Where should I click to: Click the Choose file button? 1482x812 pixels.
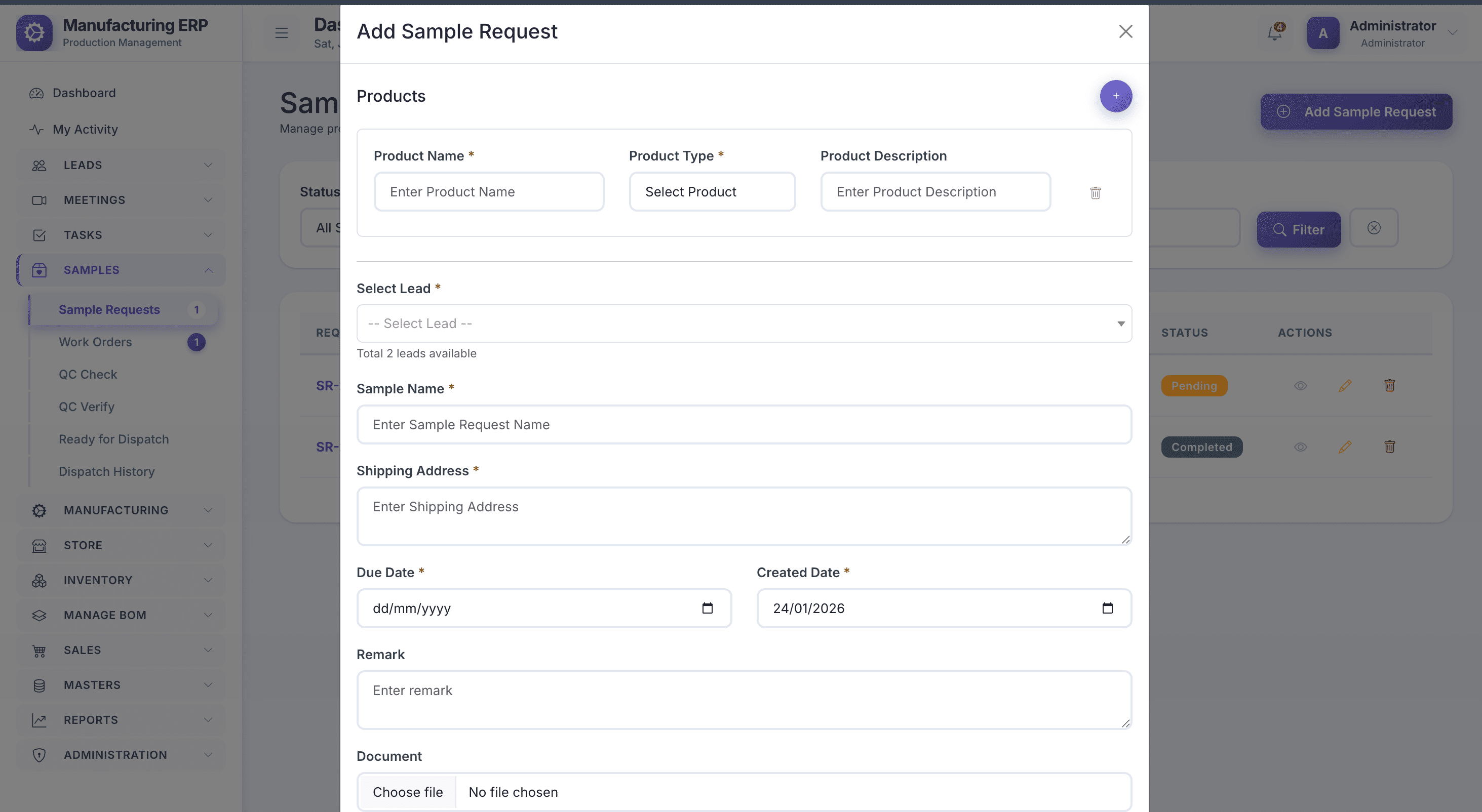tap(407, 792)
